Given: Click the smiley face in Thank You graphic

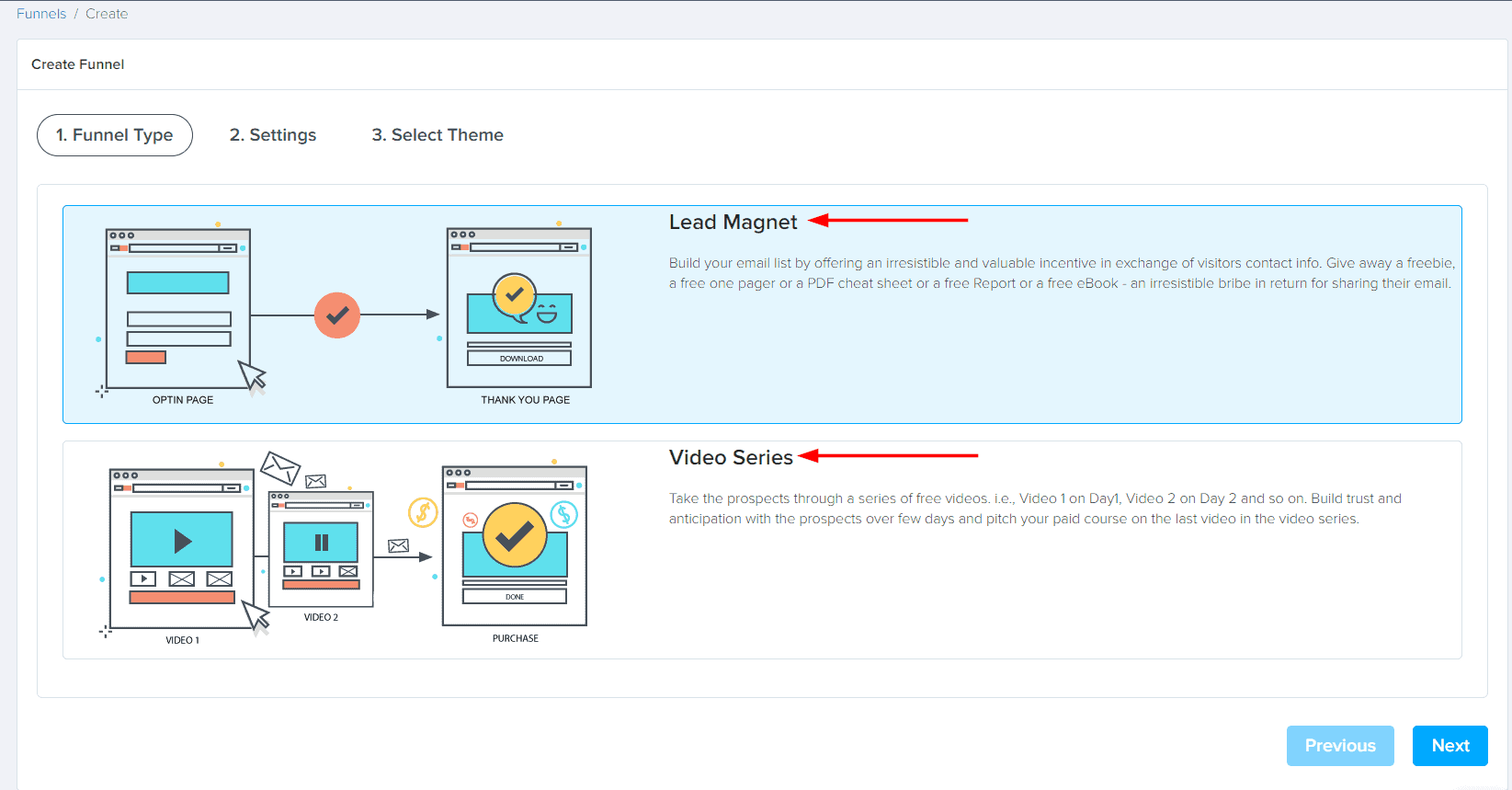Looking at the screenshot, I should 547,313.
